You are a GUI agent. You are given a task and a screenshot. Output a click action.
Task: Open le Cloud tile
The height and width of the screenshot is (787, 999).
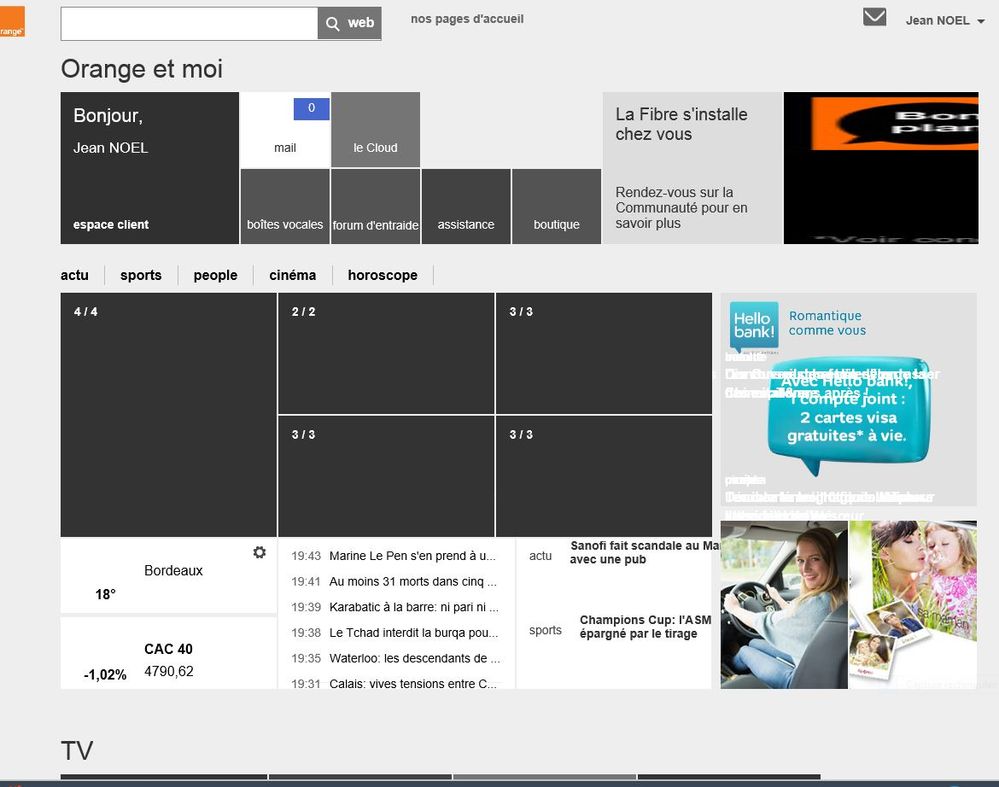click(375, 130)
